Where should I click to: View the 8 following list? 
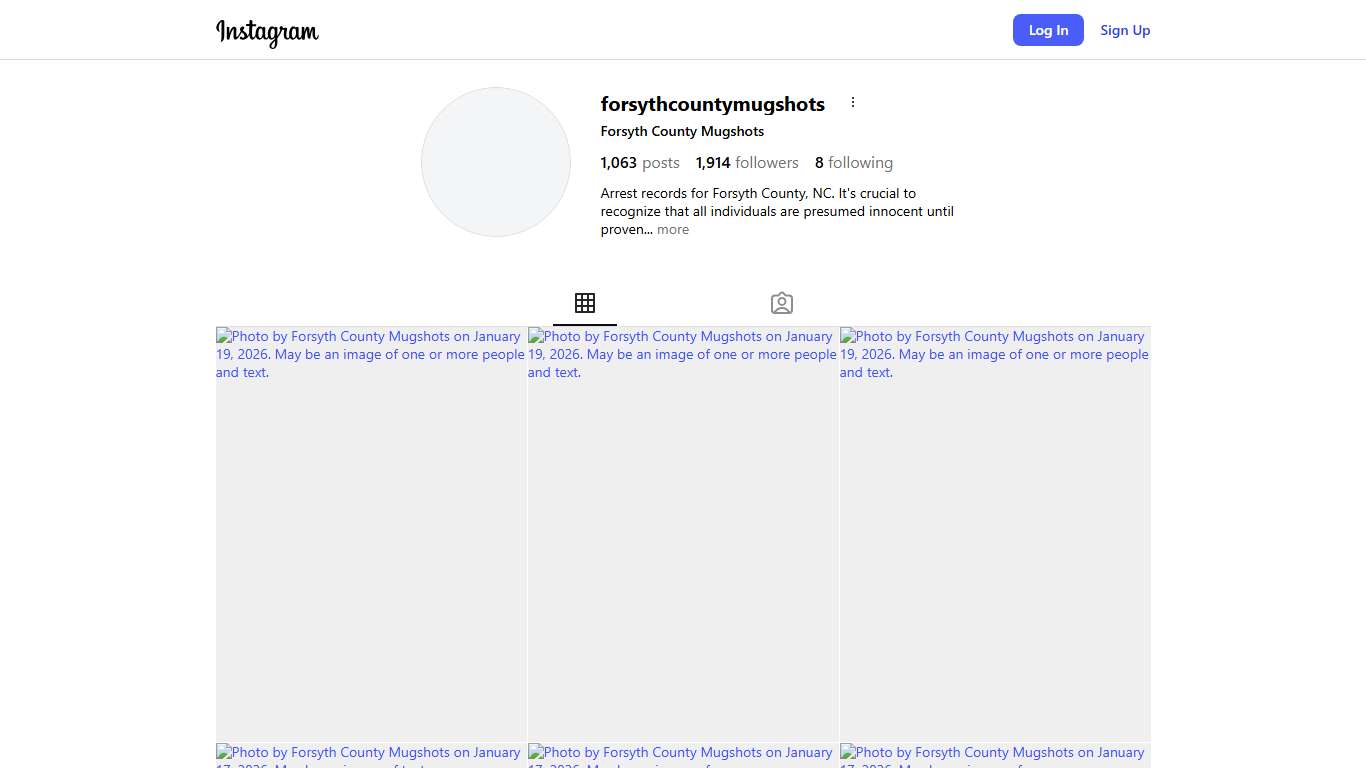(x=853, y=163)
